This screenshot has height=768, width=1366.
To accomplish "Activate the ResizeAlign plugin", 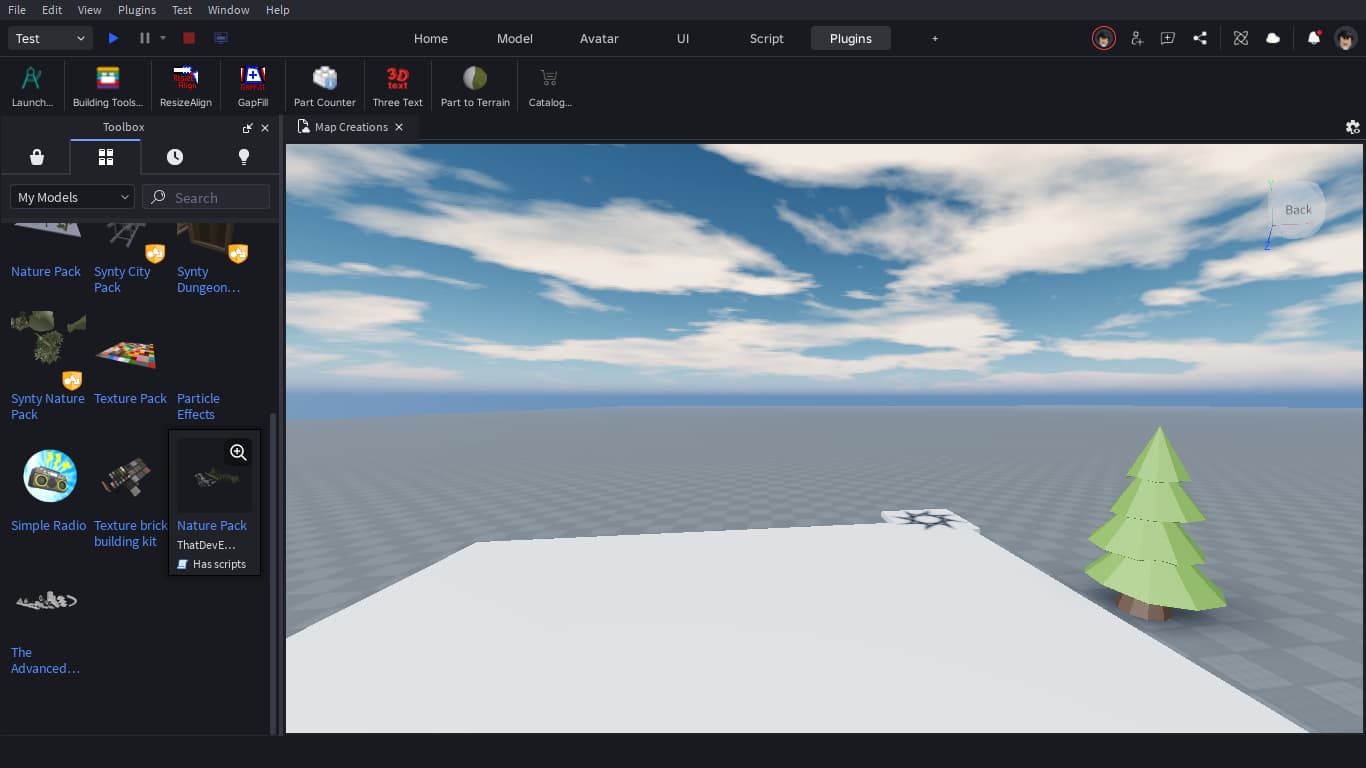I will (x=186, y=87).
